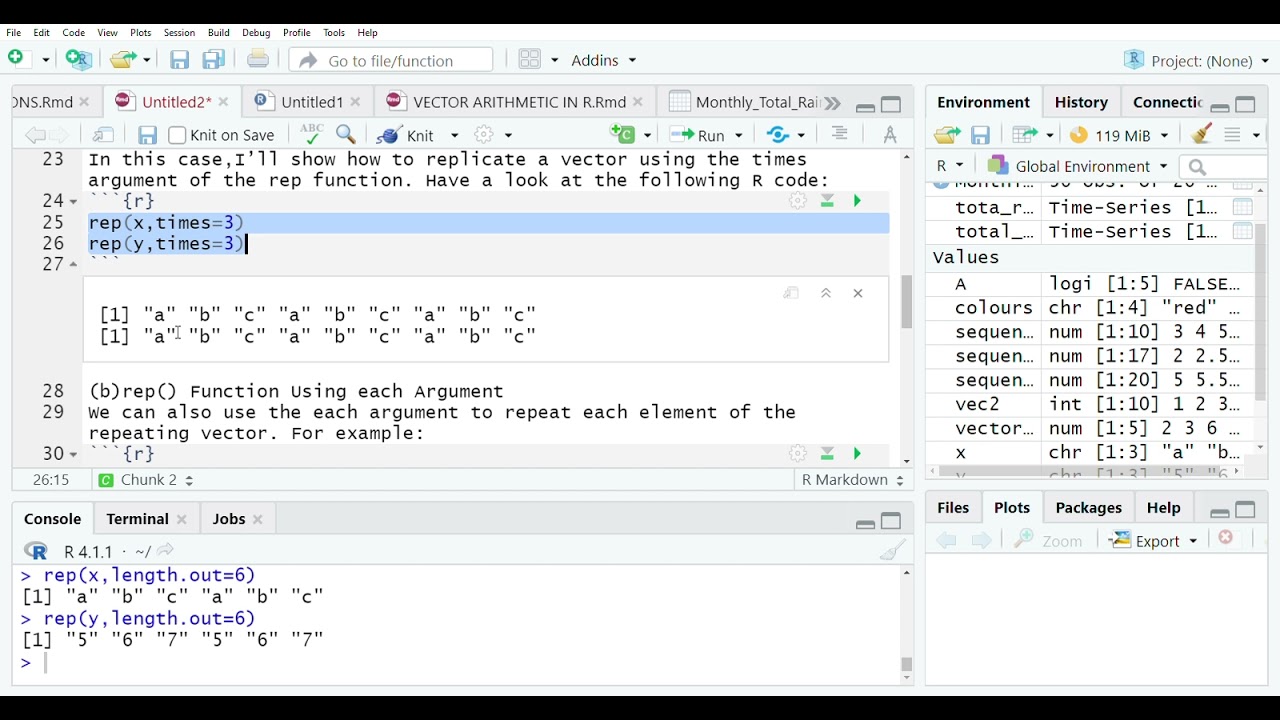This screenshot has height=720, width=1280.
Task: Open tota_r... Time-Series data viewer grid icon
Action: (1243, 208)
